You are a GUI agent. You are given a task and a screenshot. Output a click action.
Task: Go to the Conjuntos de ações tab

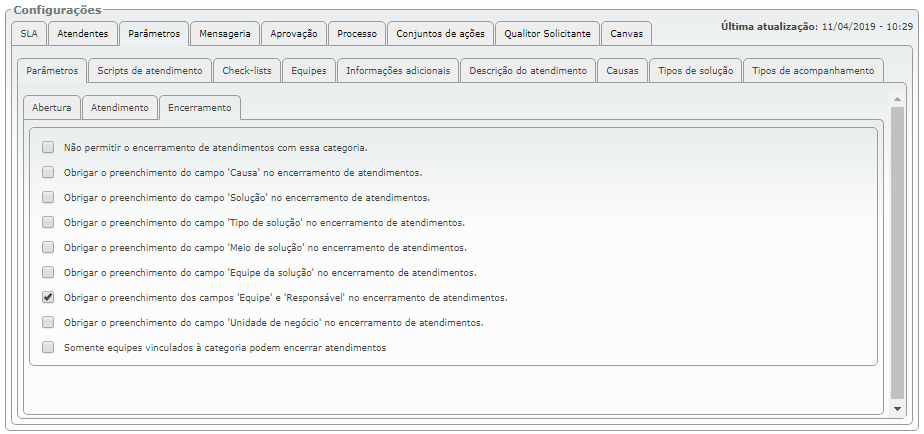tap(440, 34)
